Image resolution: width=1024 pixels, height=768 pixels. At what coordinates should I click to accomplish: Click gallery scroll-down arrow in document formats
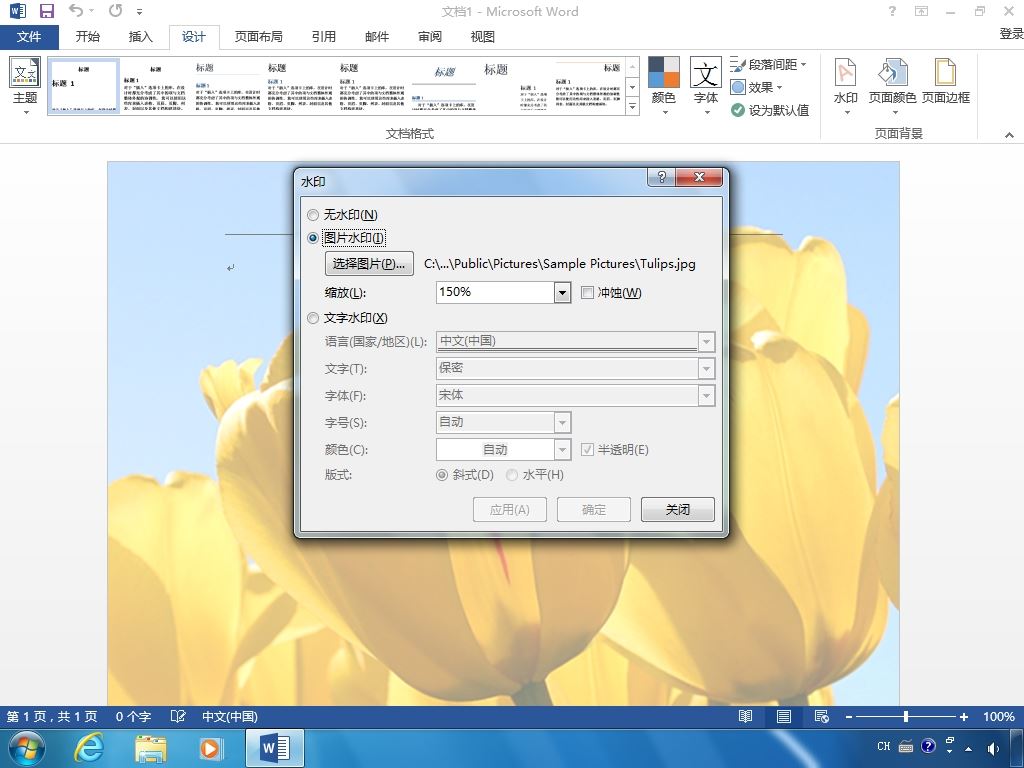pos(632,87)
